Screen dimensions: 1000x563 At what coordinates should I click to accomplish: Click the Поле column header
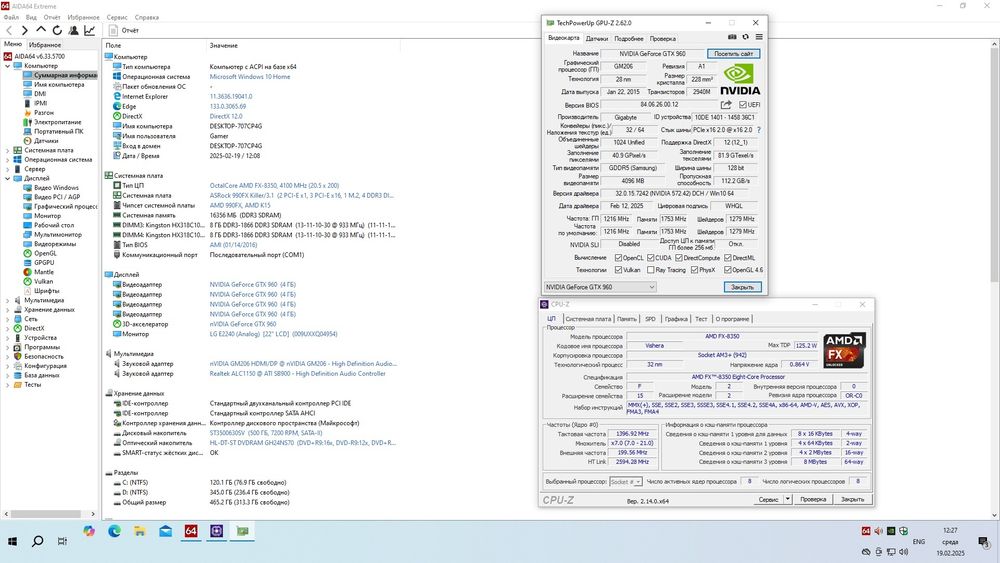click(113, 45)
